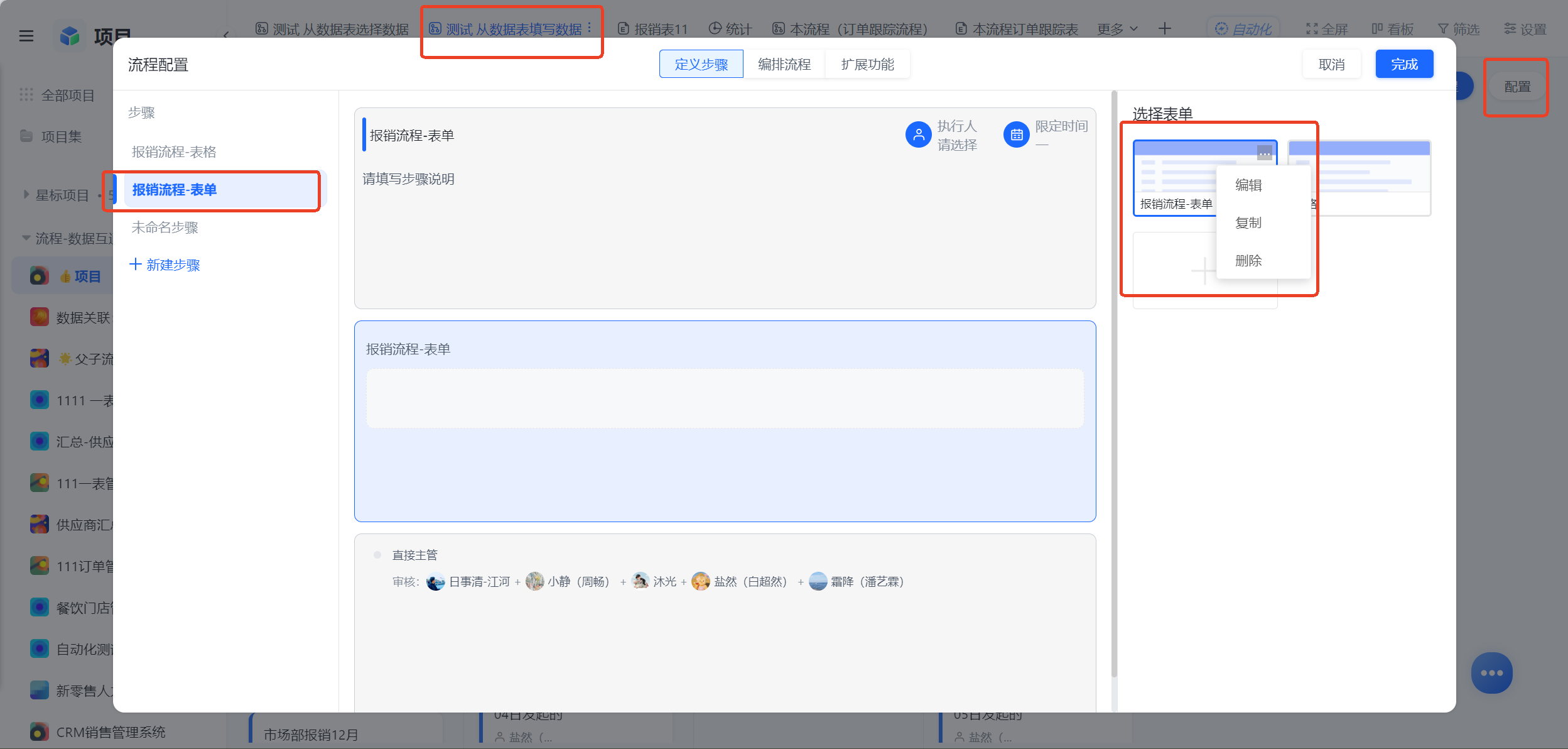Click the blue floating chat bubble button

1491,673
